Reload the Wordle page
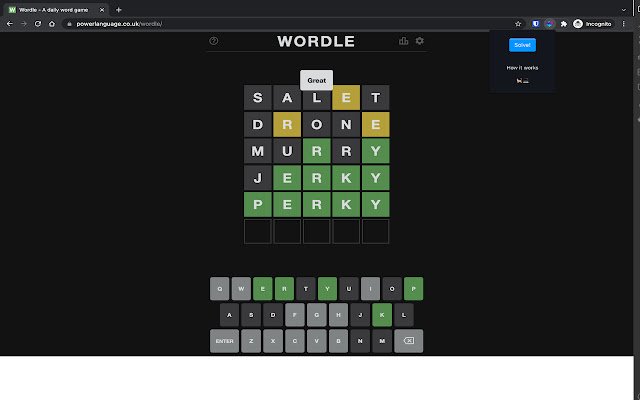 tap(38, 24)
